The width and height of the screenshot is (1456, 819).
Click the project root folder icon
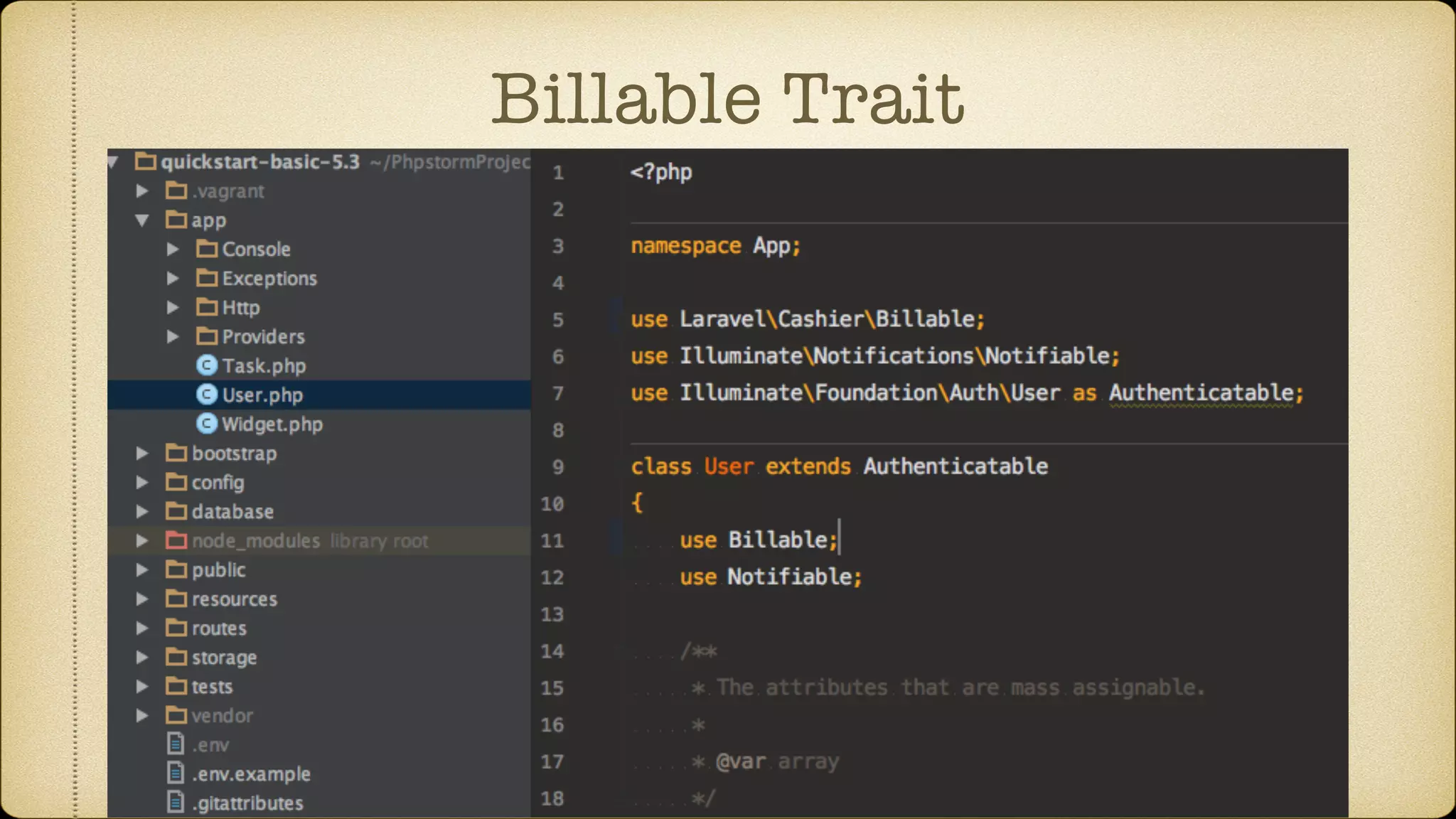pyautogui.click(x=146, y=161)
